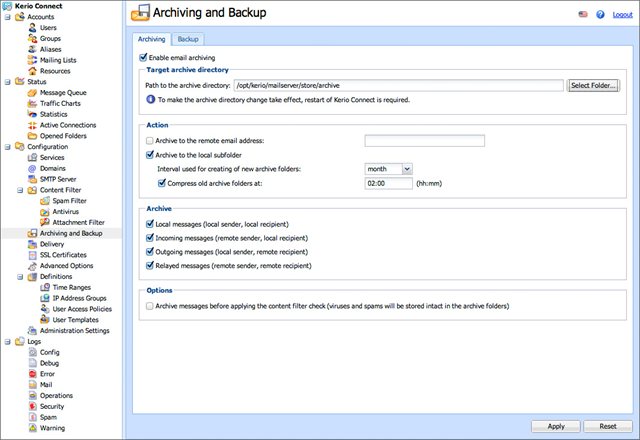Select the Archiving tab
Screen dimensions: 640x440
151,39
